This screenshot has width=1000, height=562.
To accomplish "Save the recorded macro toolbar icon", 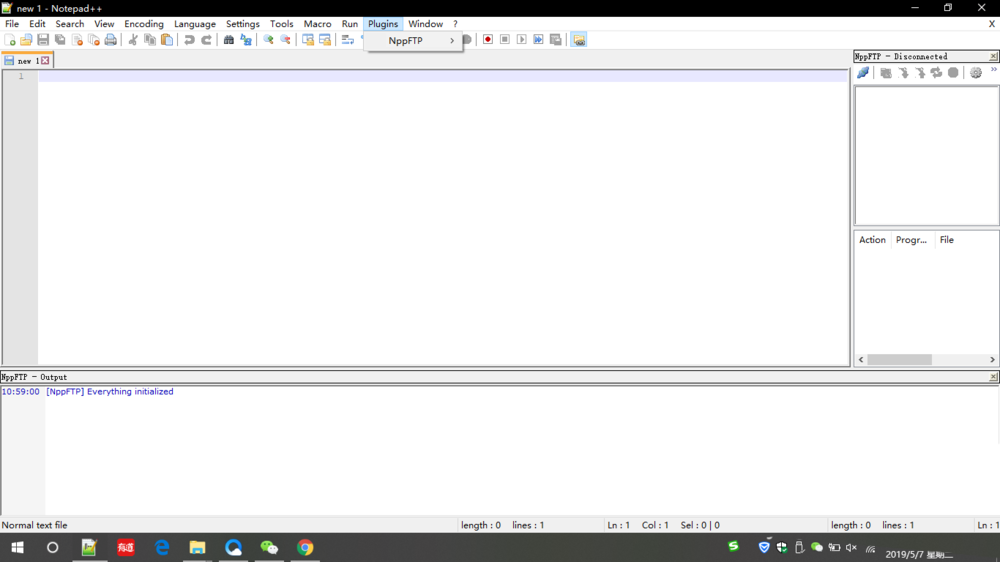I will (x=555, y=40).
